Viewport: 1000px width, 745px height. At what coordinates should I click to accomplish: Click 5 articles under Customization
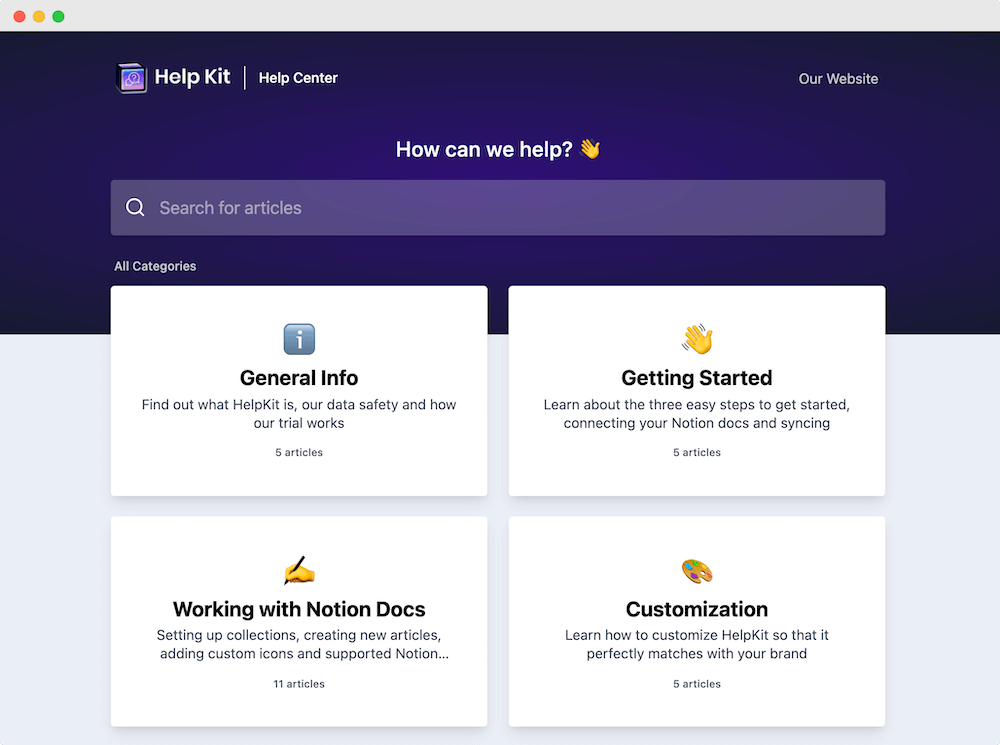tap(697, 684)
